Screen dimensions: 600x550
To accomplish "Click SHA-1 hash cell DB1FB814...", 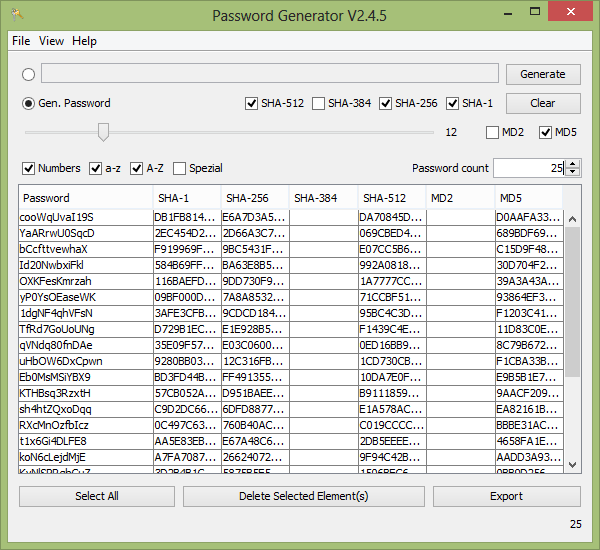I will coord(187,217).
